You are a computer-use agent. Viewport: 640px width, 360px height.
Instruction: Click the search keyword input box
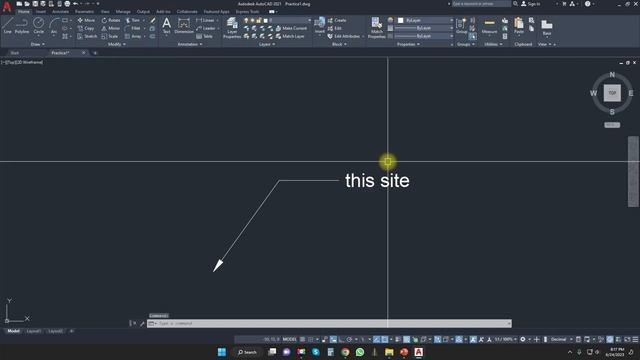(481, 4)
